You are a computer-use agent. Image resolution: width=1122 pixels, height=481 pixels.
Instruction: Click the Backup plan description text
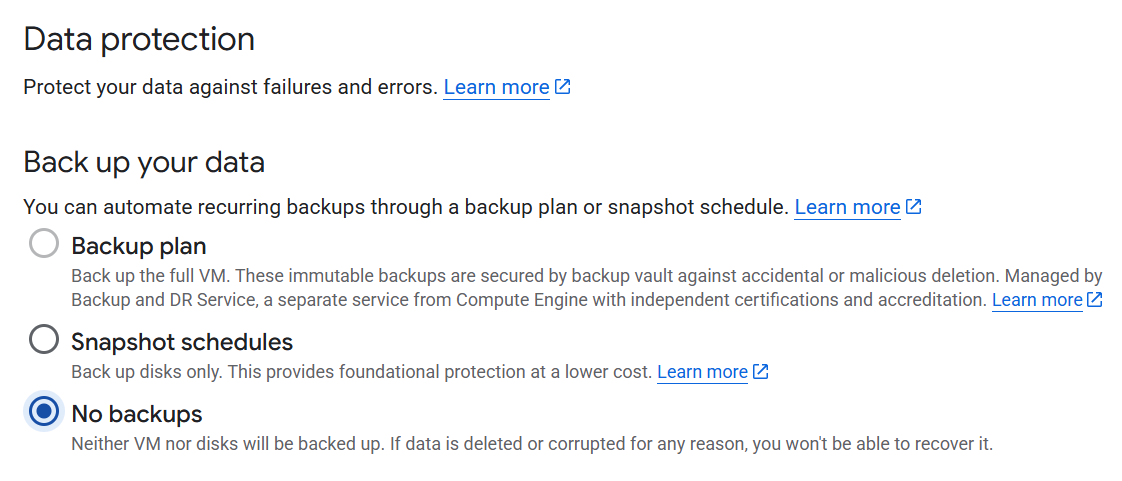tap(500, 275)
